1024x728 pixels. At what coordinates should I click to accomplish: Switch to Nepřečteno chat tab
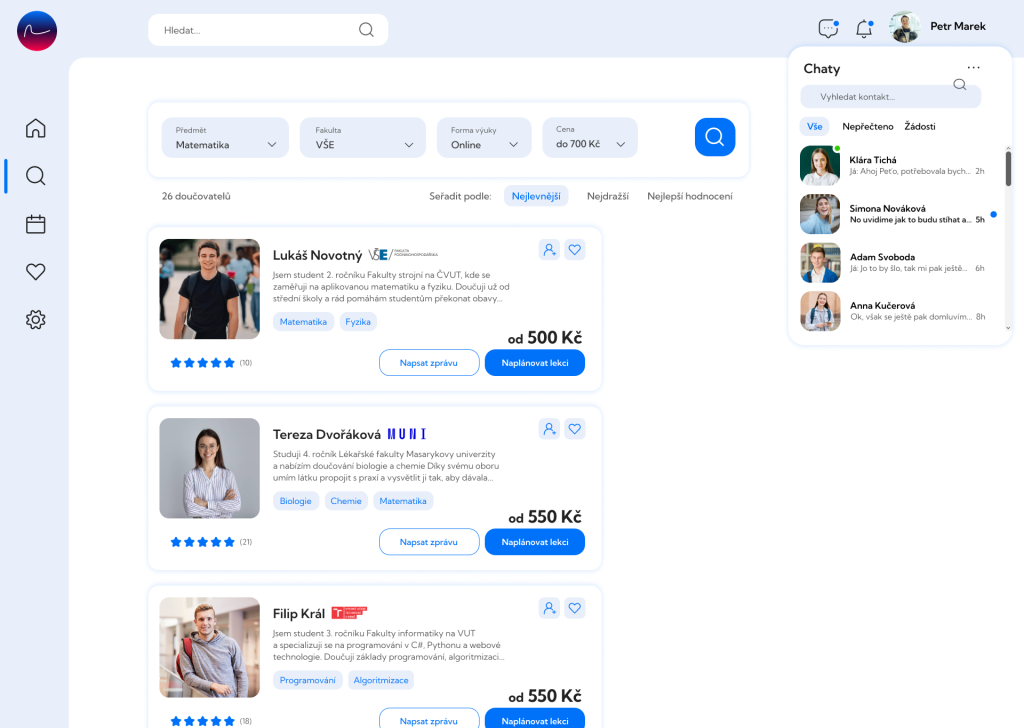(867, 127)
